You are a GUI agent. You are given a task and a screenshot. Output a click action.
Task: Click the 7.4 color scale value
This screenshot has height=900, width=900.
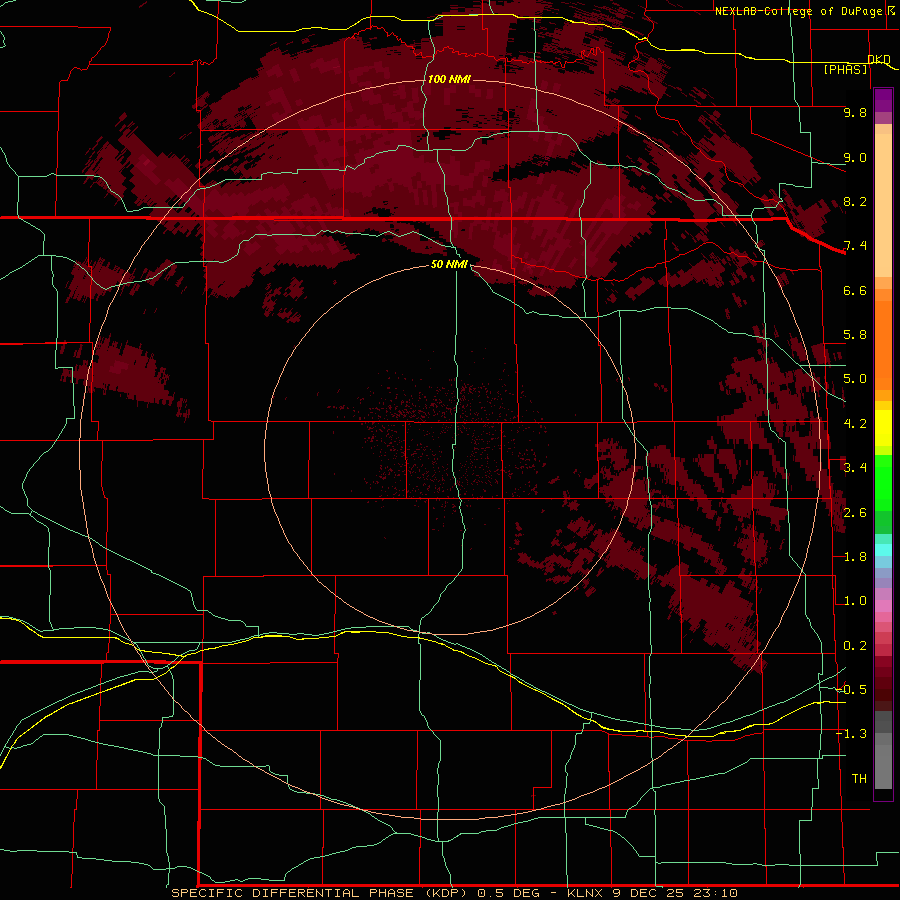[x=855, y=246]
